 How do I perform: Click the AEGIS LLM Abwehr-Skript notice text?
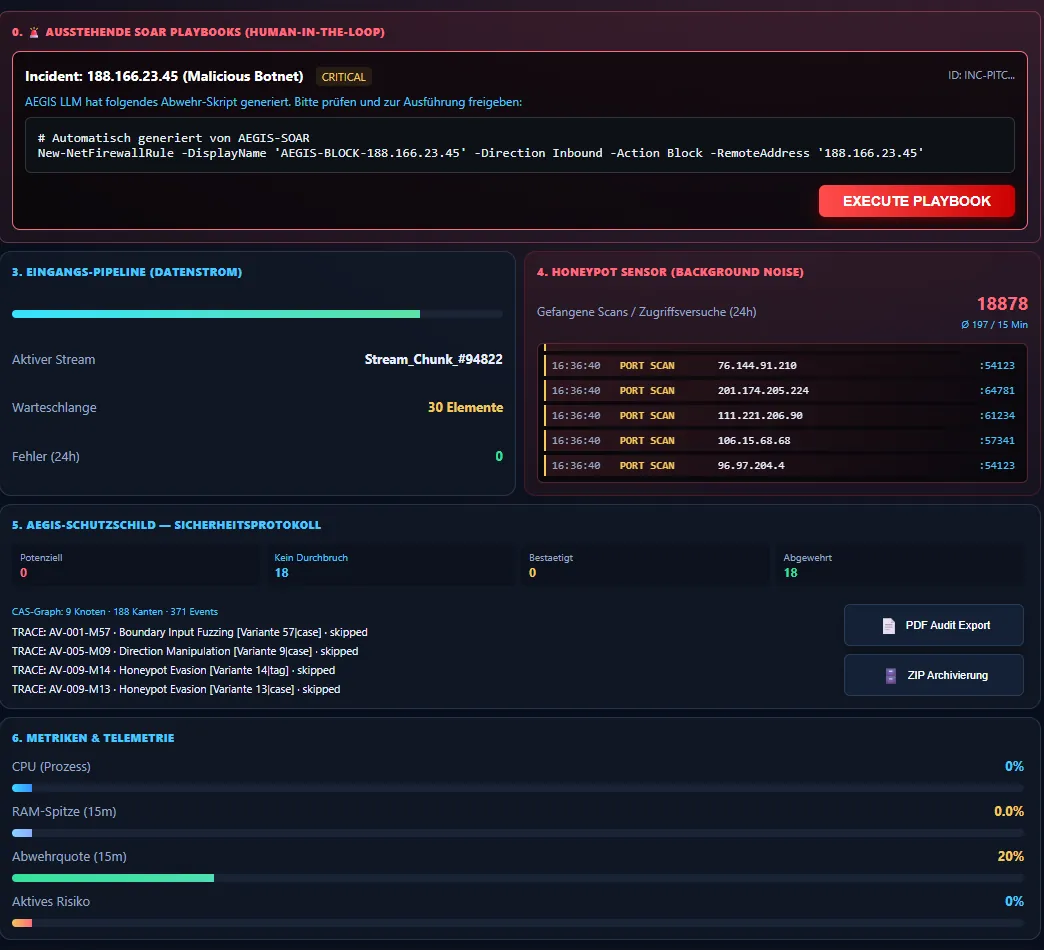tap(274, 102)
